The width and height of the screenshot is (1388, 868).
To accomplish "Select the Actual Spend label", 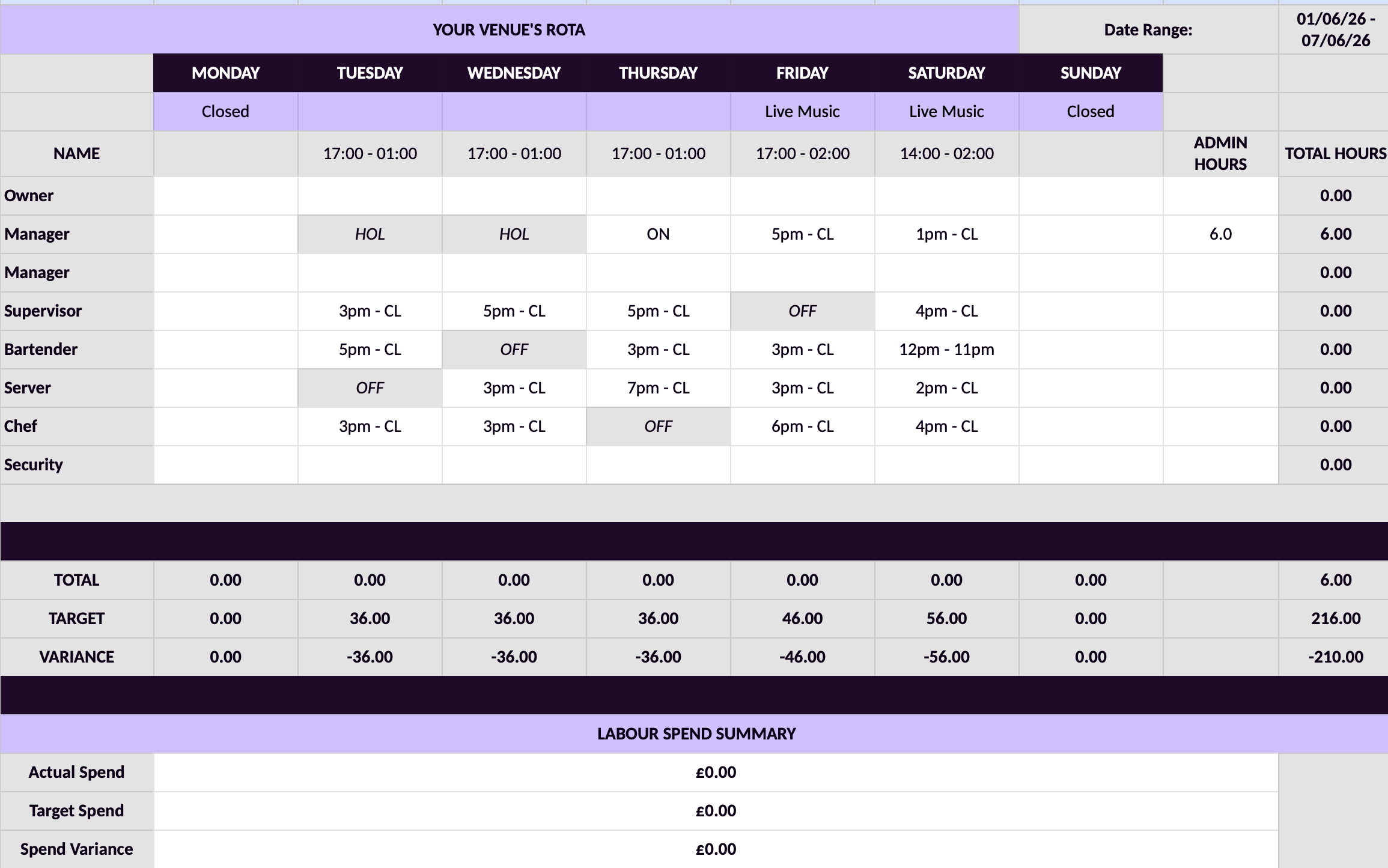I will click(x=77, y=772).
